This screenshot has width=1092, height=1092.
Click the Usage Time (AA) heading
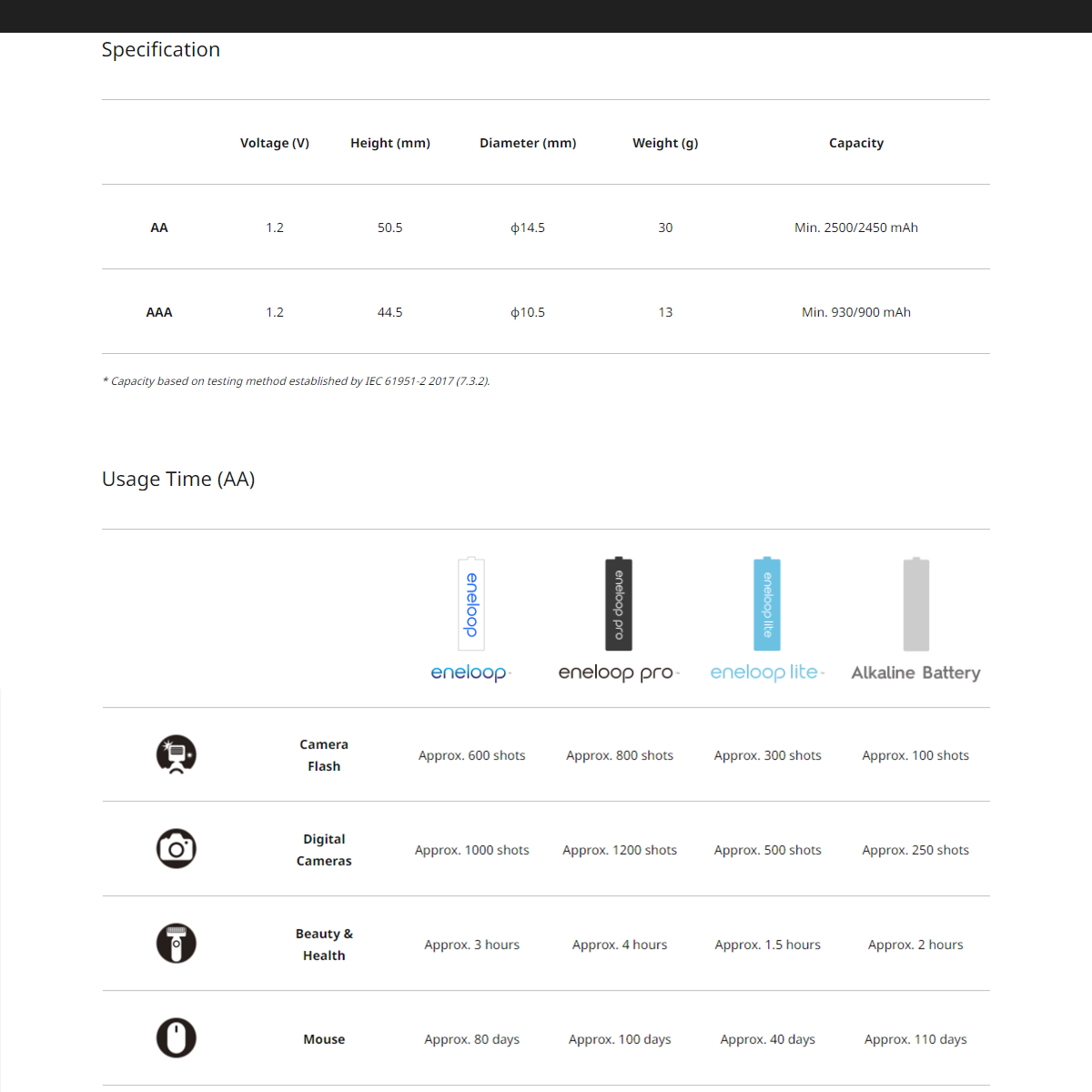[x=178, y=480]
